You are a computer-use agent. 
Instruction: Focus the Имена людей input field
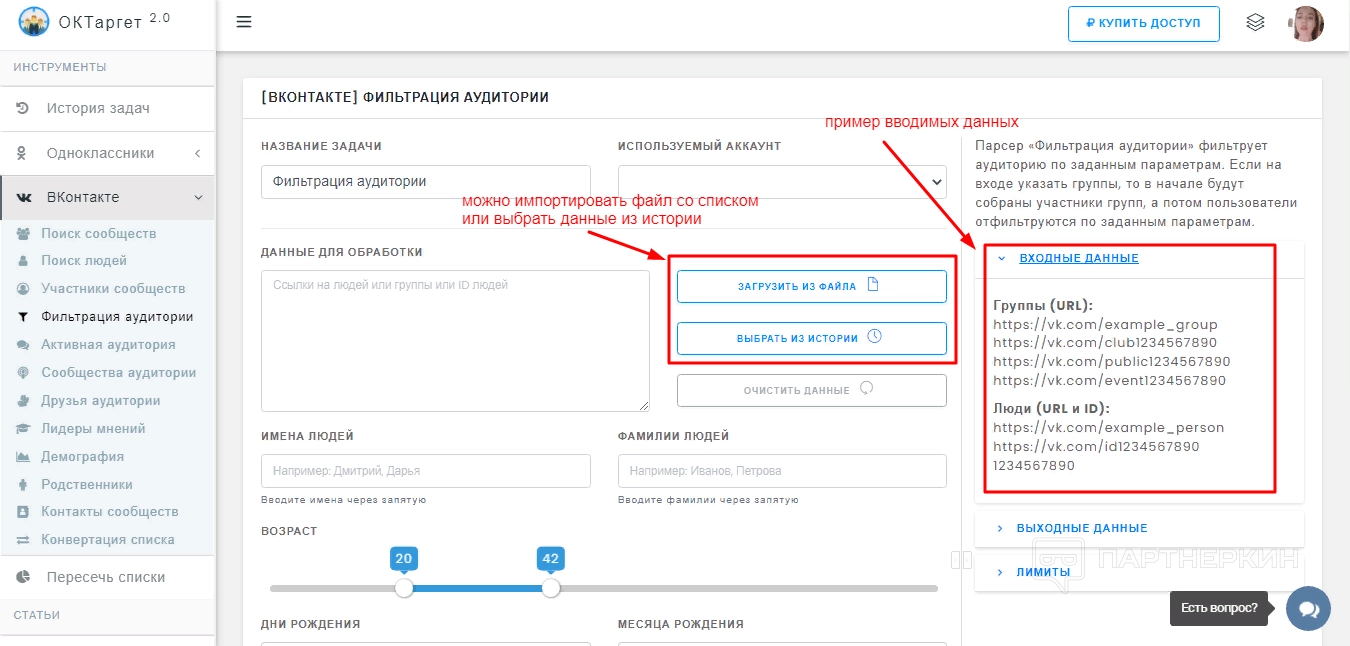point(425,471)
